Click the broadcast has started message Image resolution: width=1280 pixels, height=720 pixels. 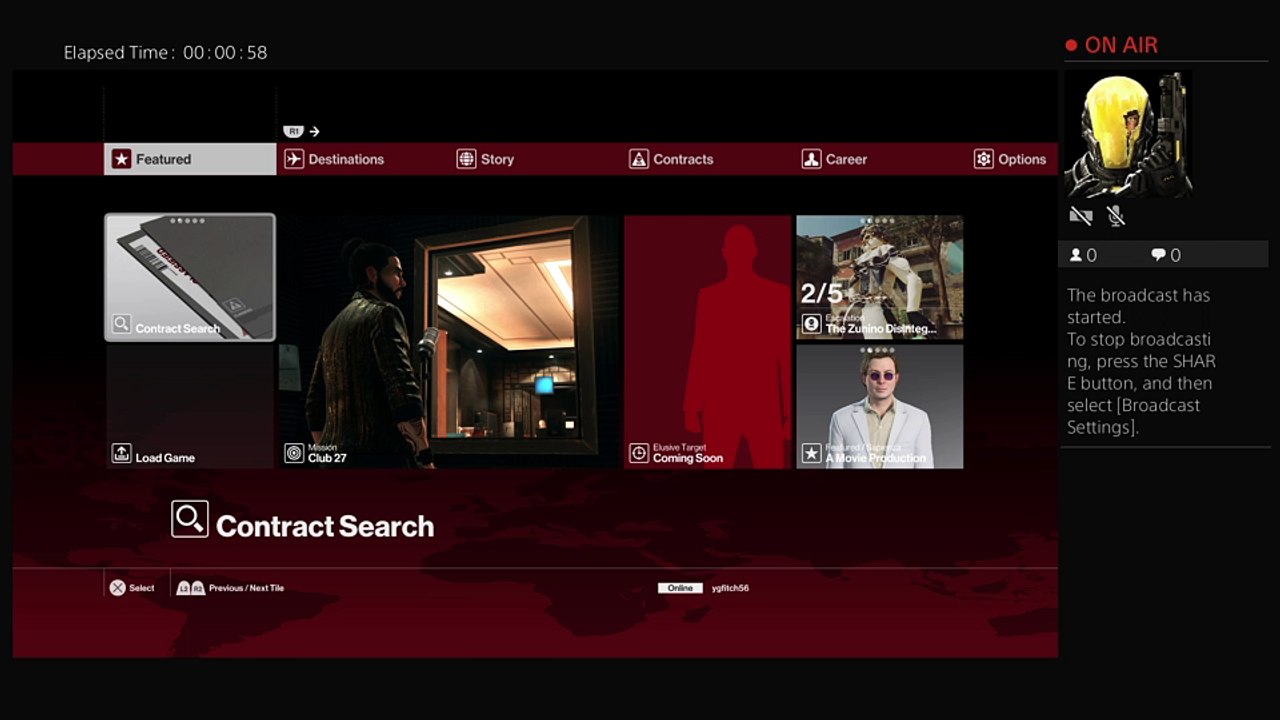pyautogui.click(x=1141, y=361)
